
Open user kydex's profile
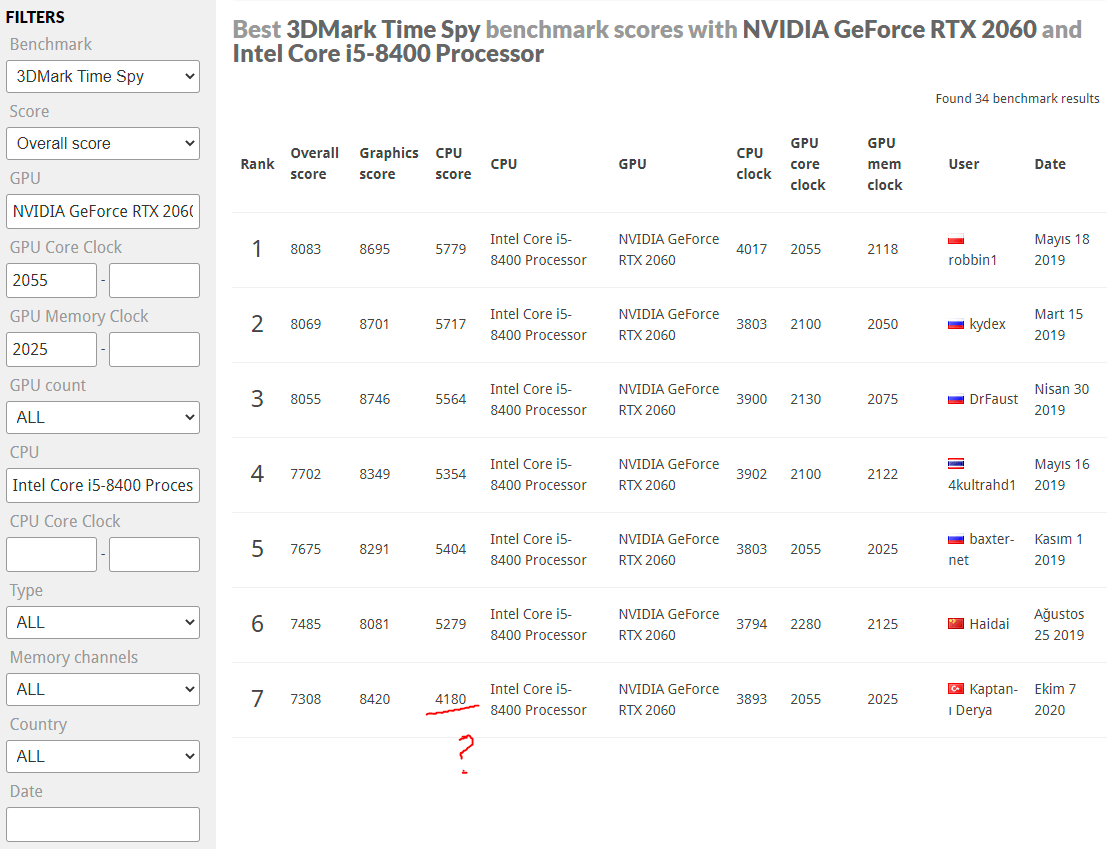pyautogui.click(x=987, y=324)
